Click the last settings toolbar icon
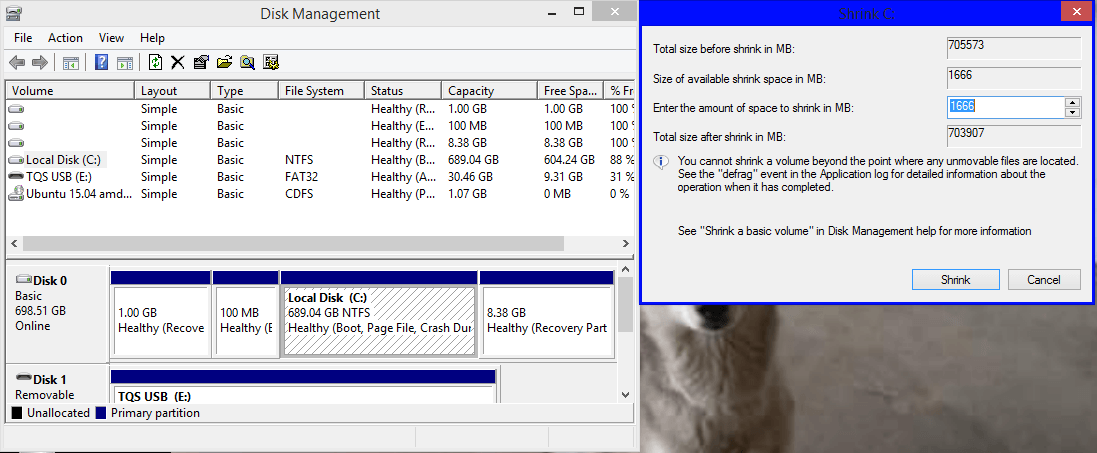The height and width of the screenshot is (453, 1097). point(270,62)
